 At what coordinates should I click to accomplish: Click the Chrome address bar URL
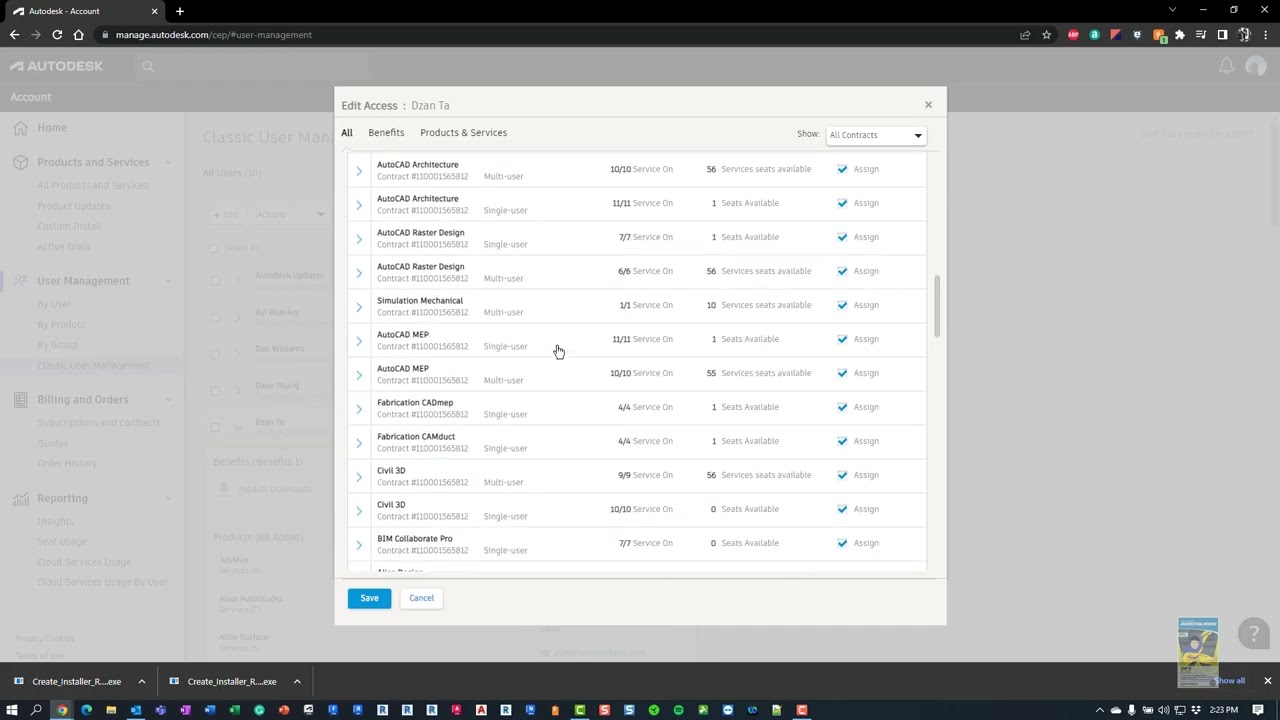click(x=213, y=34)
